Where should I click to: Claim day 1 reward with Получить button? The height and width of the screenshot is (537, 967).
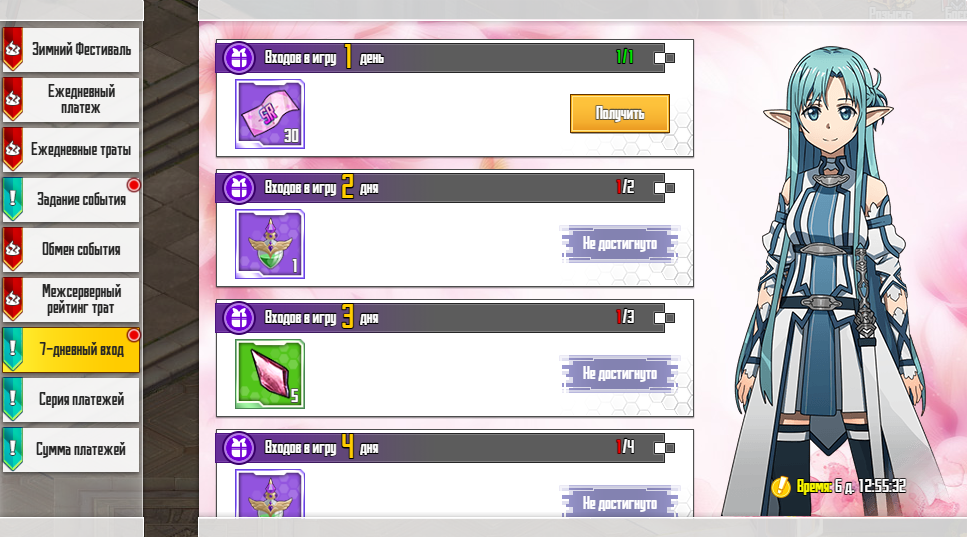click(620, 113)
